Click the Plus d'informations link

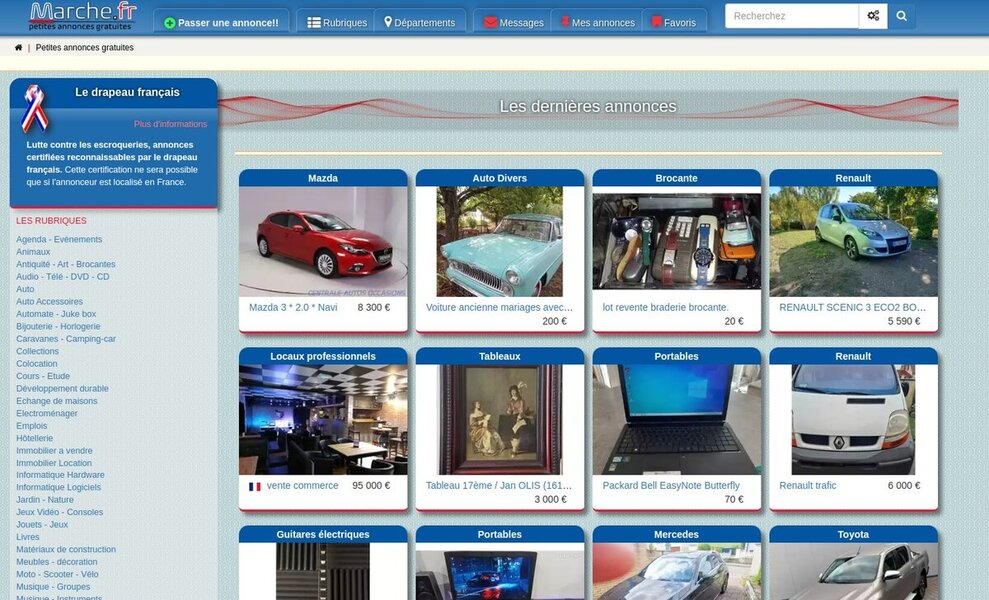(x=170, y=124)
